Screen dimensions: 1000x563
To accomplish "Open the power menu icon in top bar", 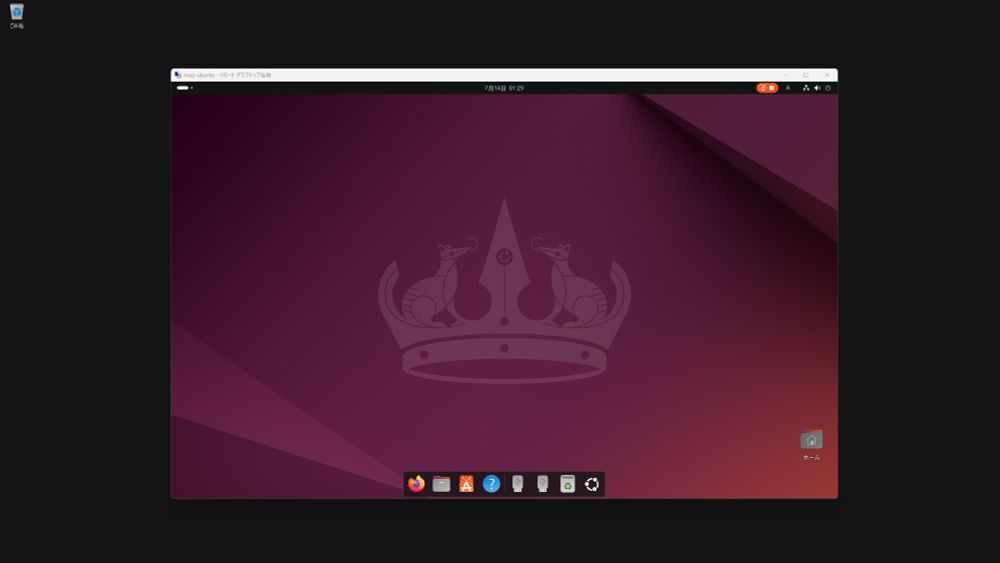I will [828, 88].
